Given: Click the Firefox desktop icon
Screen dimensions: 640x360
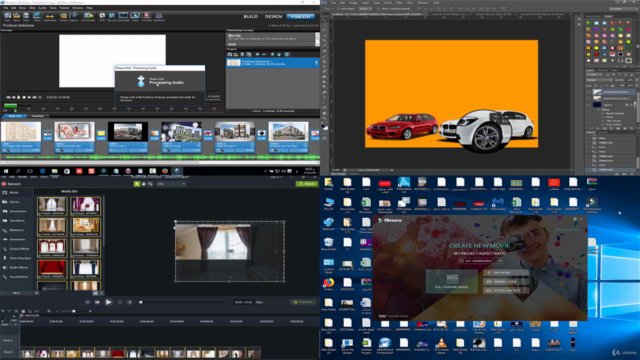Looking at the screenshot, I should pyautogui.click(x=329, y=283).
